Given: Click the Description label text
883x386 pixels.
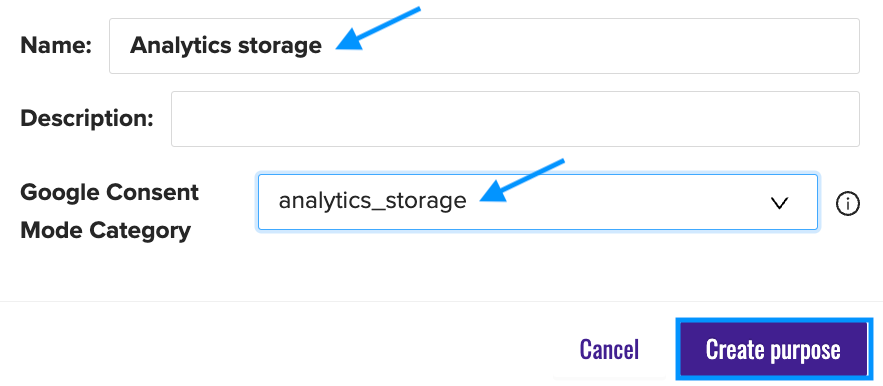Looking at the screenshot, I should [87, 118].
